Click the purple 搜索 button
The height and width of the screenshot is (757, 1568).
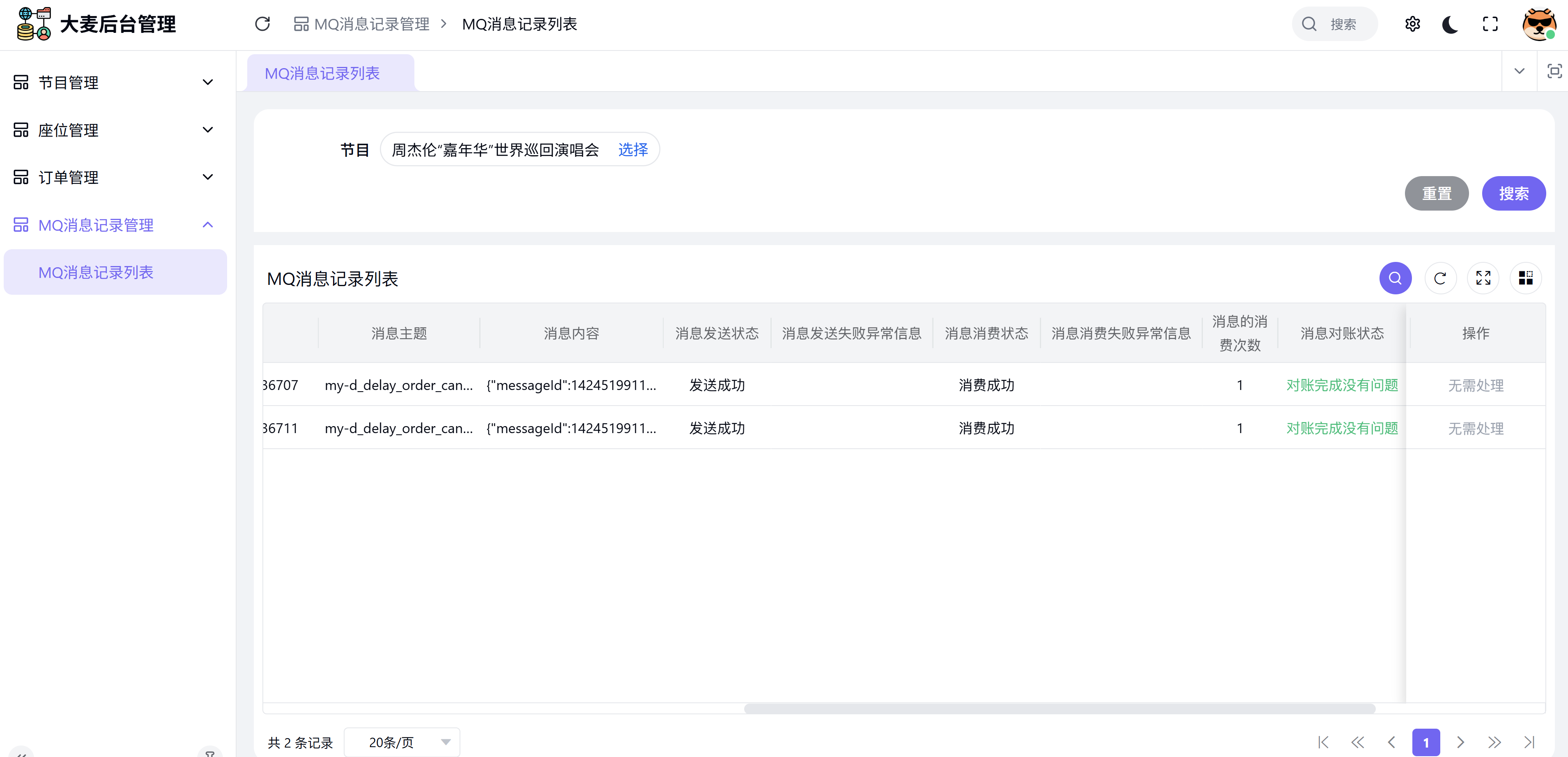1513,193
